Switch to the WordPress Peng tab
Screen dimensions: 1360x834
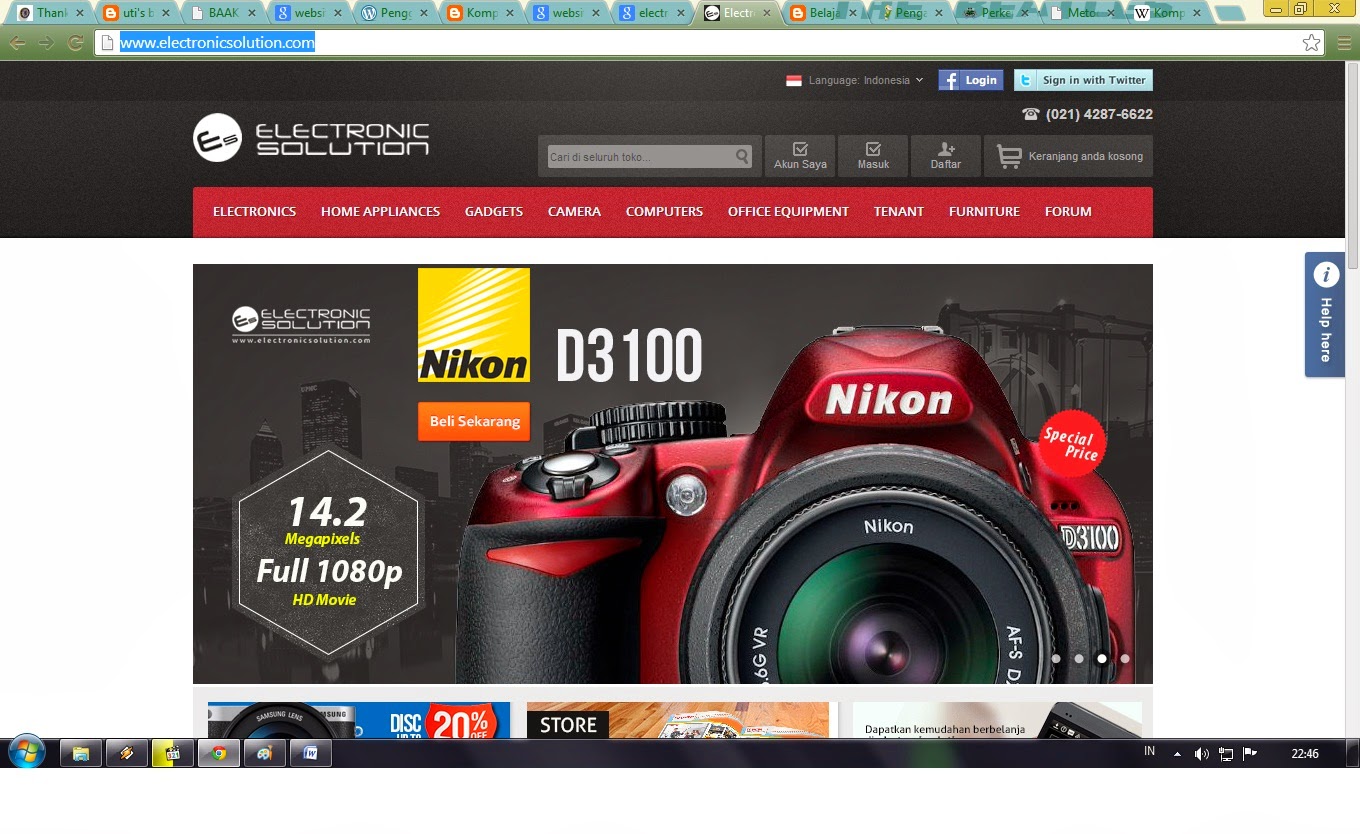click(393, 13)
